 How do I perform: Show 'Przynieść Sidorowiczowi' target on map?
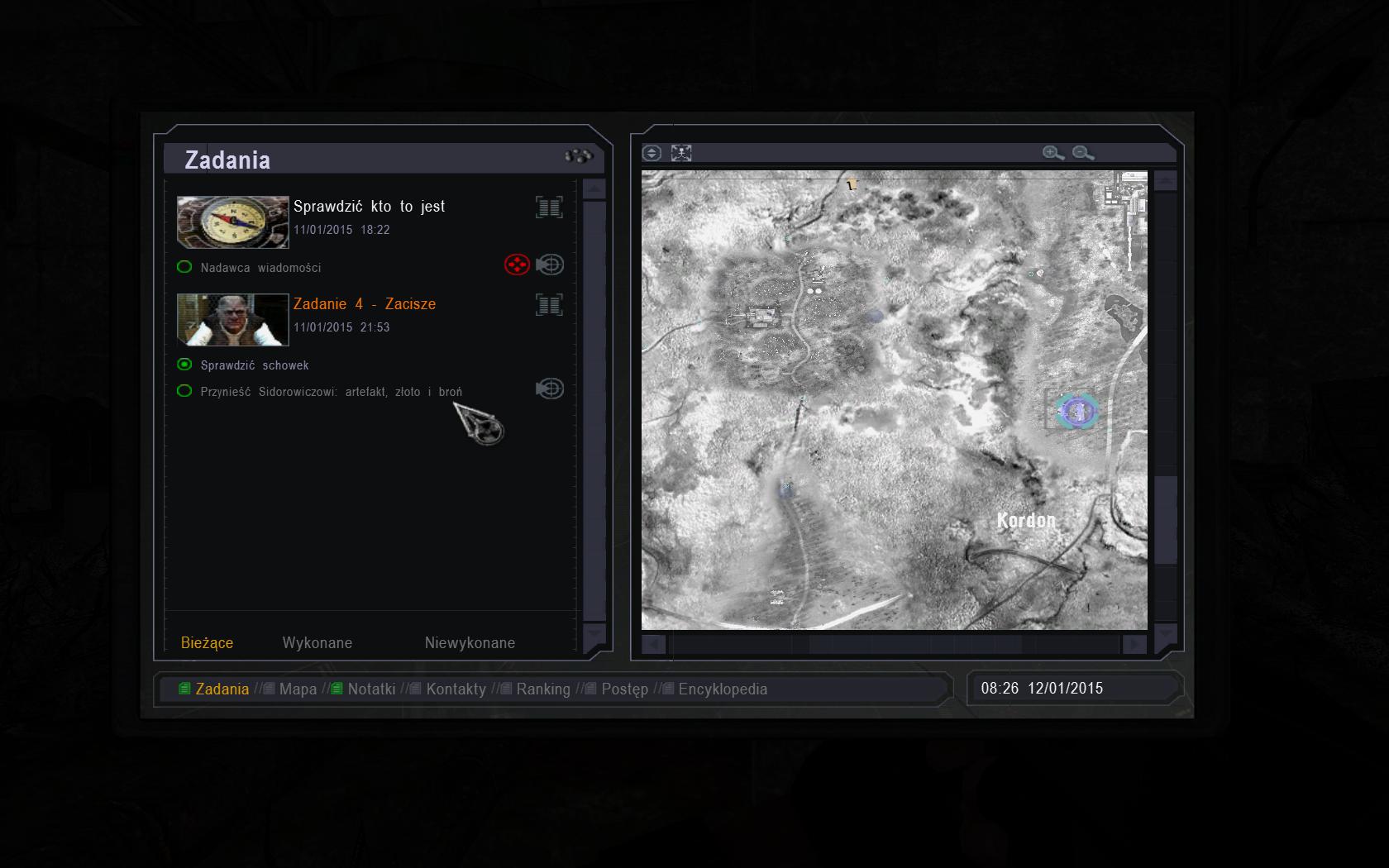pos(550,389)
